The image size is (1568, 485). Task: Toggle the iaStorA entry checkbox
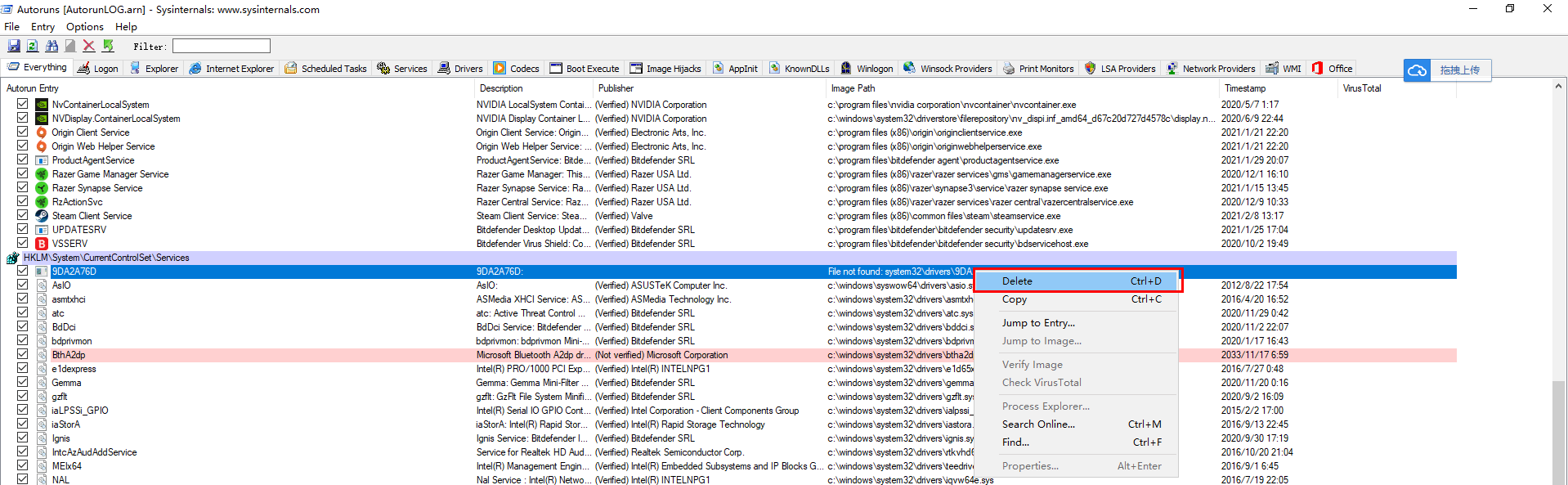(22, 424)
